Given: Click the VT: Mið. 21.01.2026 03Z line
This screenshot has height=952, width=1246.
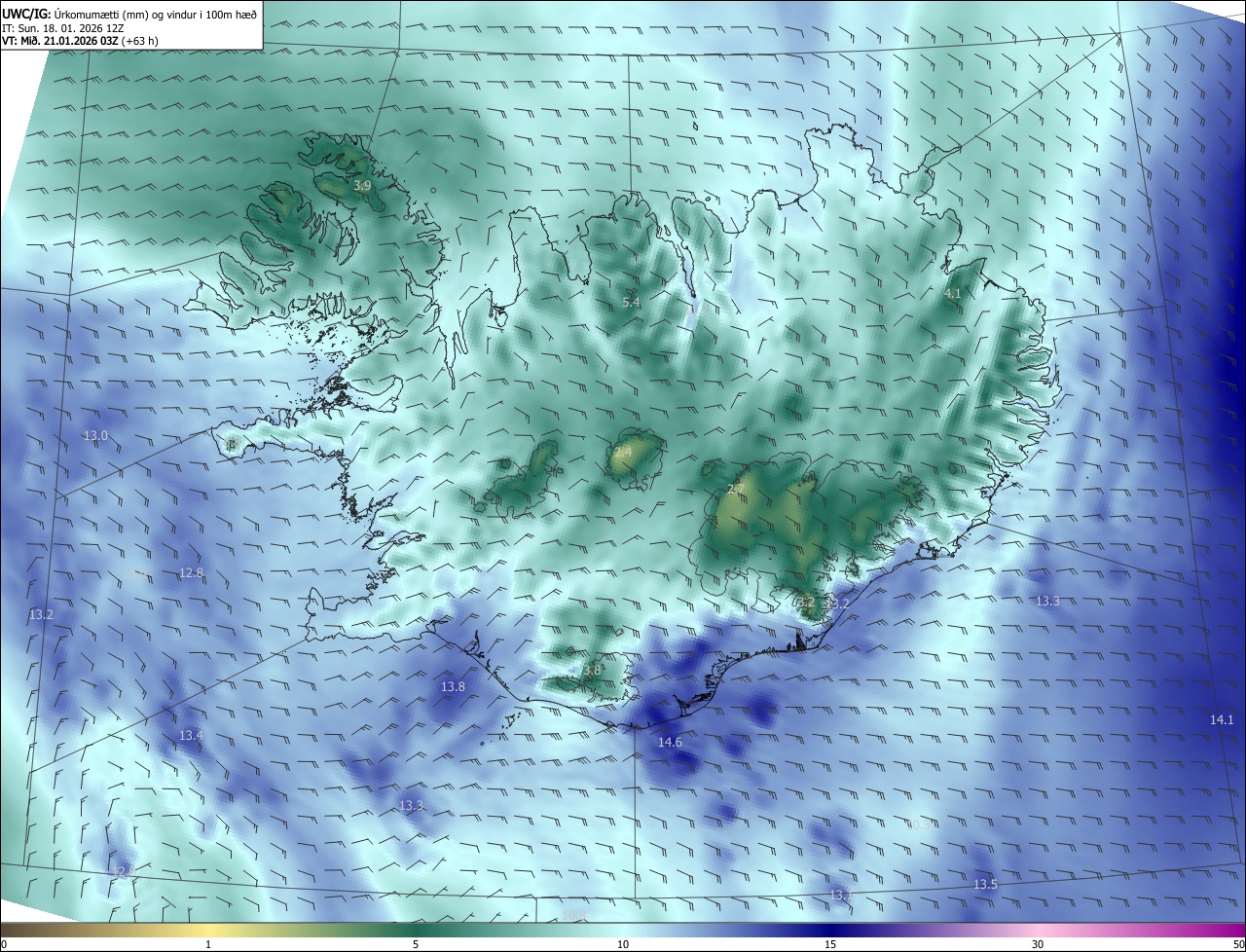Looking at the screenshot, I should [x=80, y=41].
